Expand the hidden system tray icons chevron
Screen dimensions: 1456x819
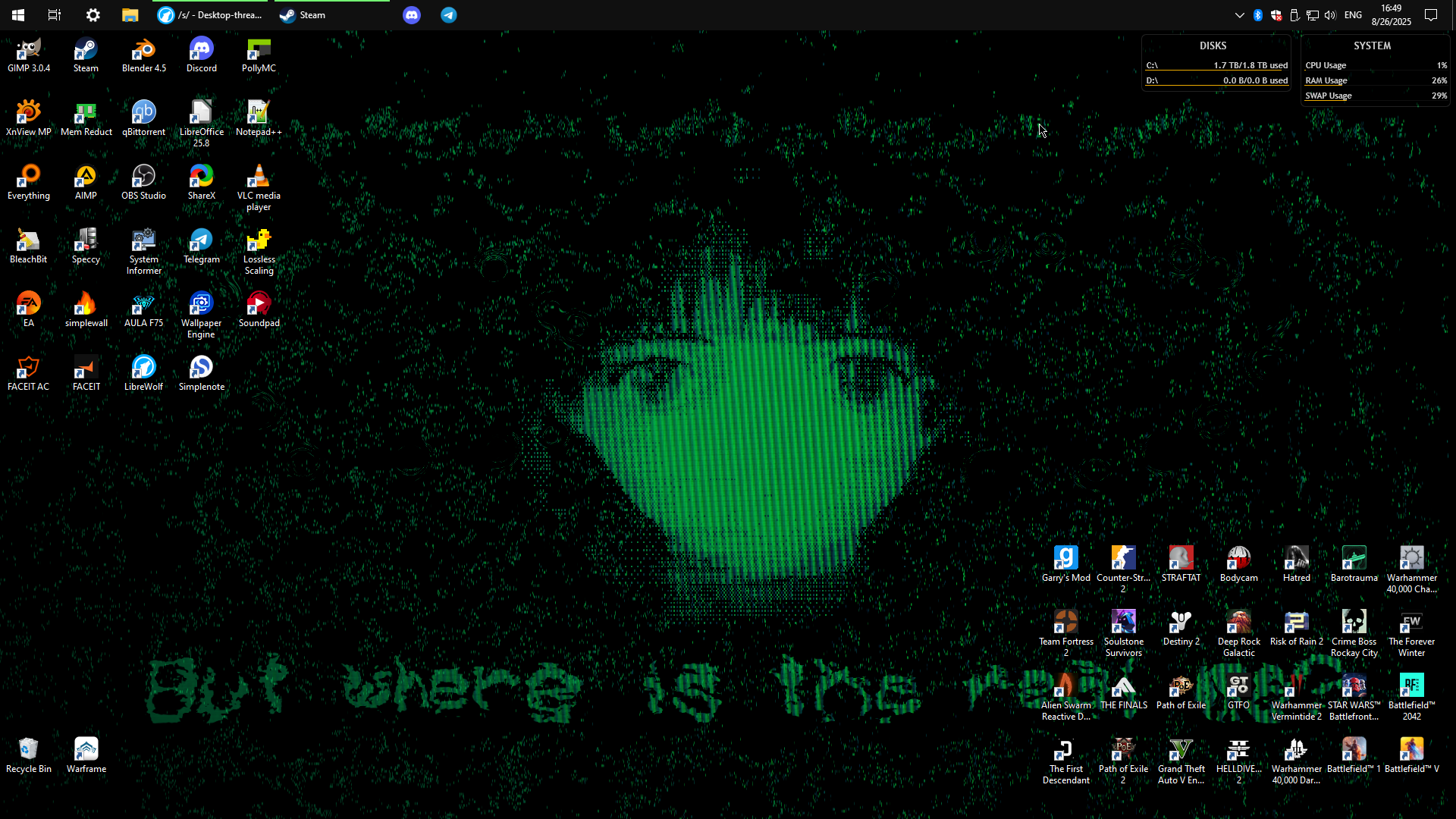pyautogui.click(x=1239, y=15)
